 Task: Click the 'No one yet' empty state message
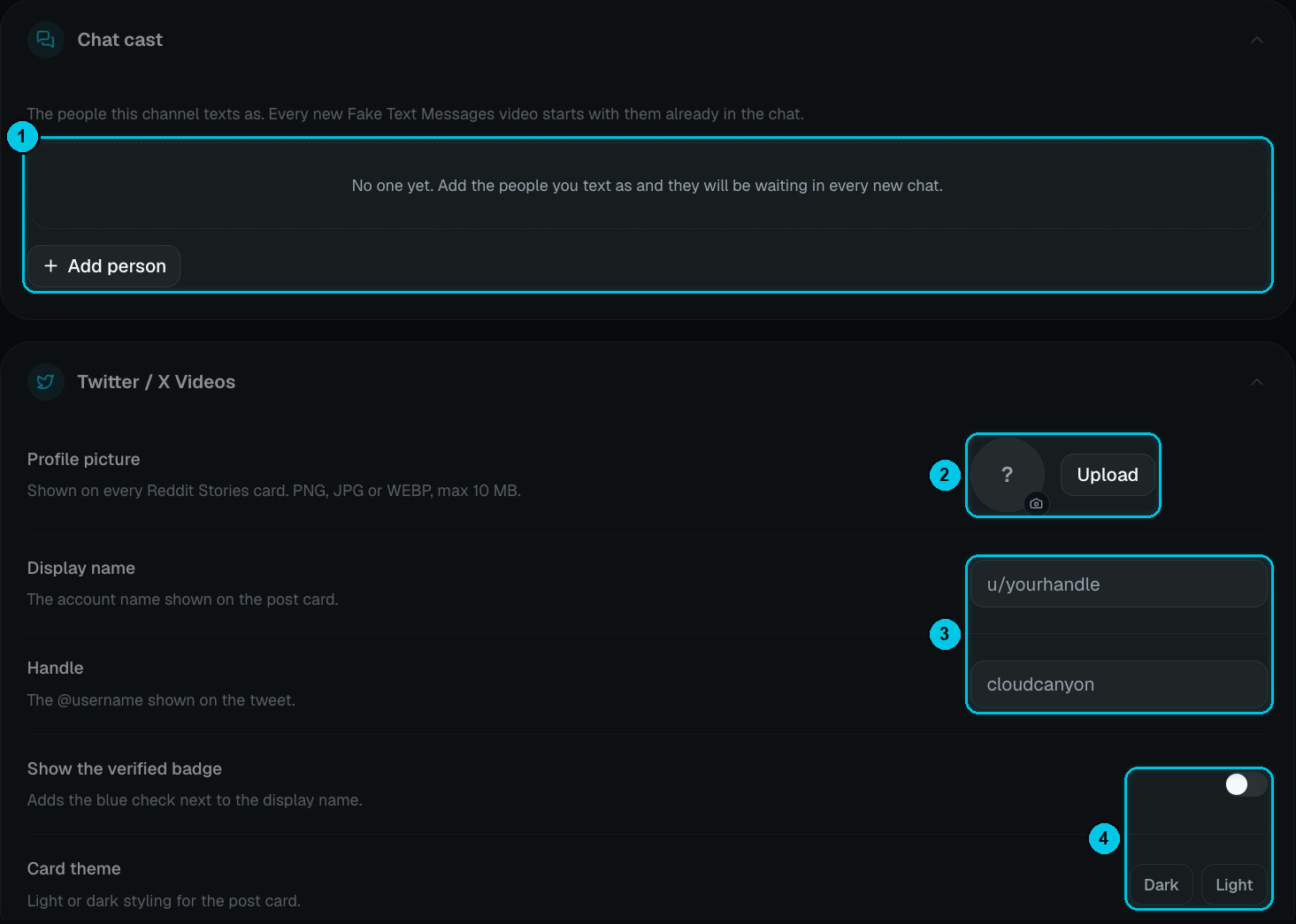648,186
